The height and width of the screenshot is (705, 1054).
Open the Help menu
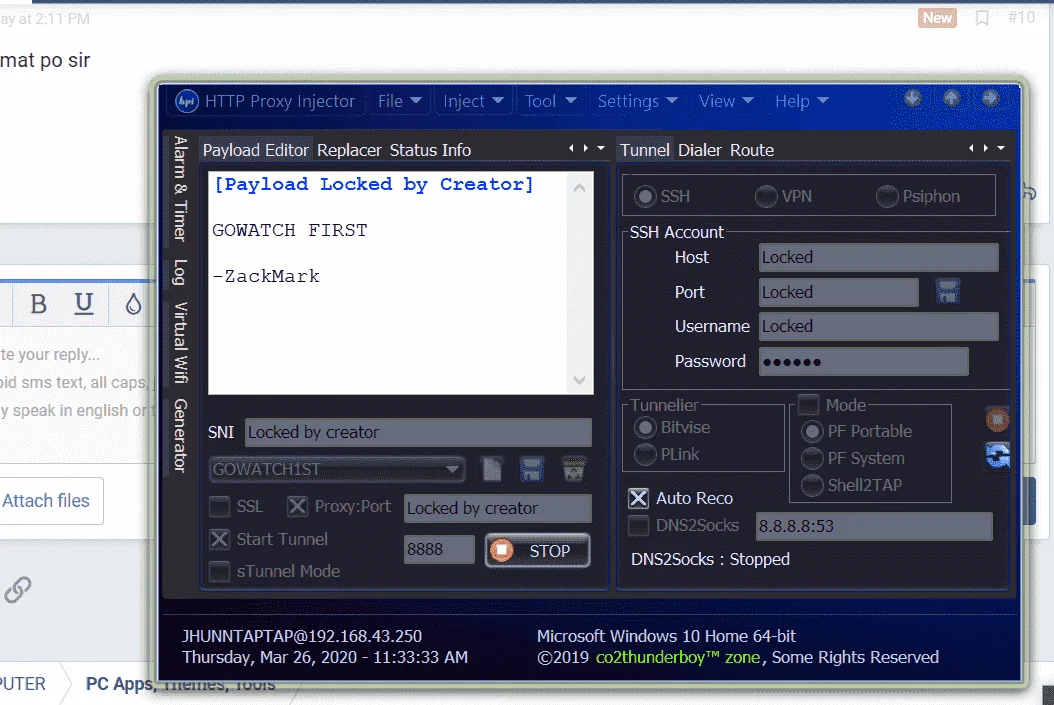801,101
